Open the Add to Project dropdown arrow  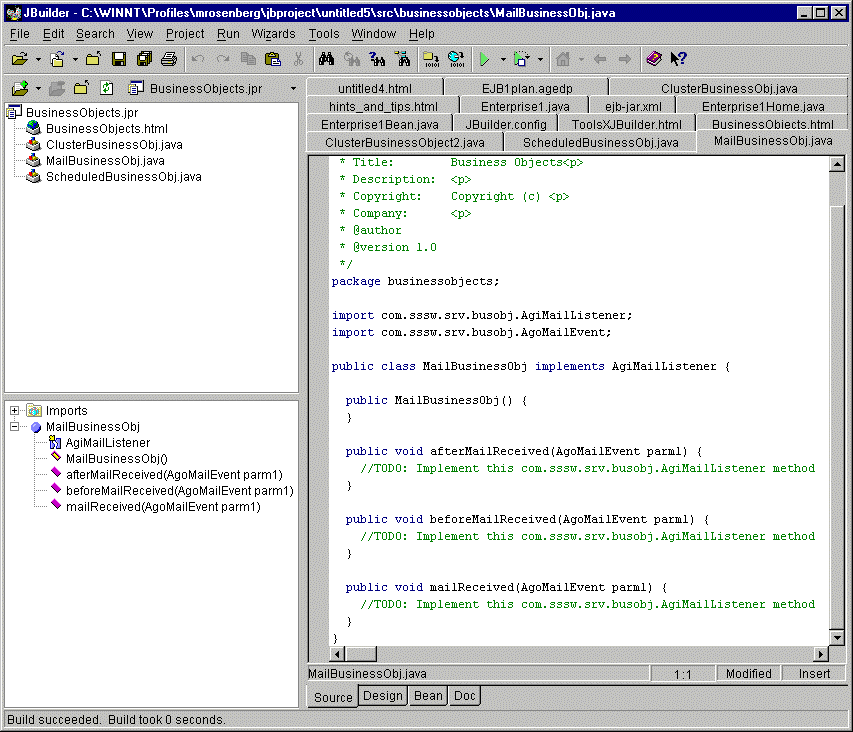click(x=38, y=89)
